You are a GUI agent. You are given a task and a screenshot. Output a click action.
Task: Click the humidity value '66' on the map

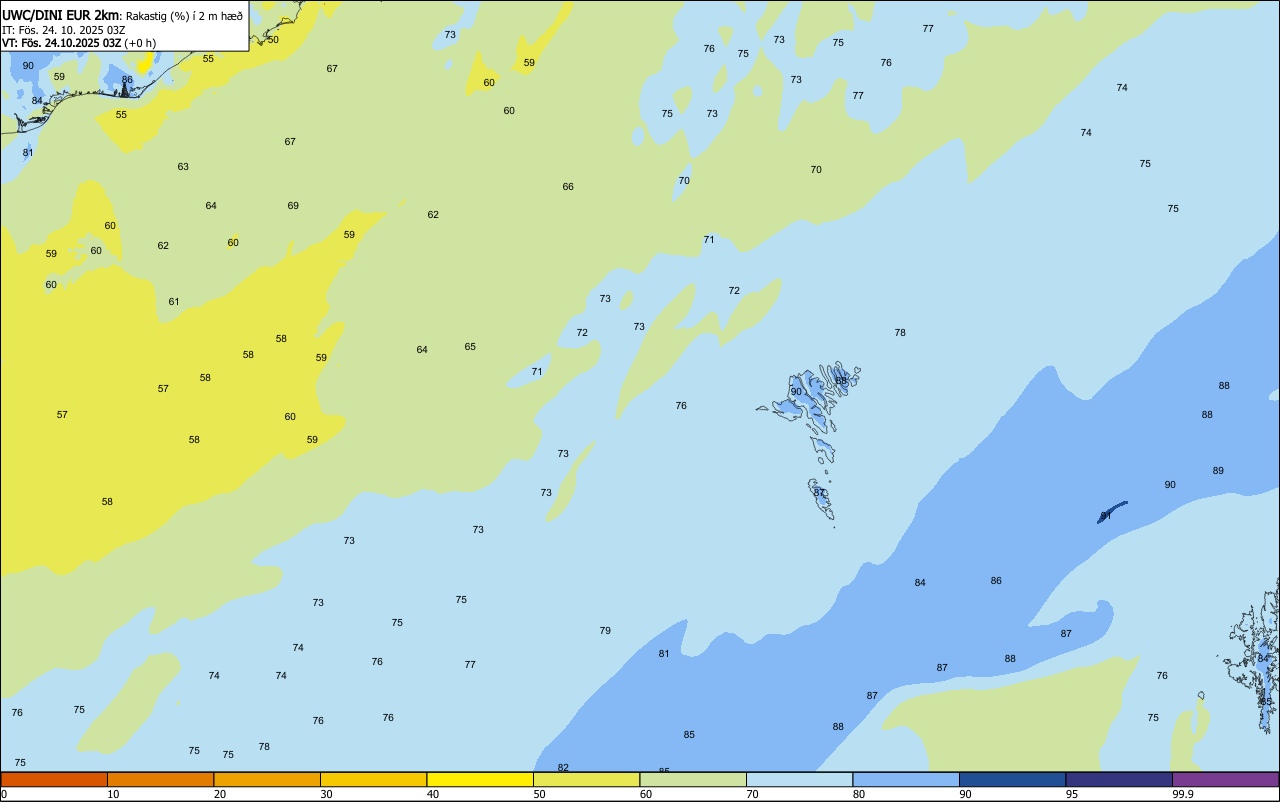pyautogui.click(x=568, y=187)
